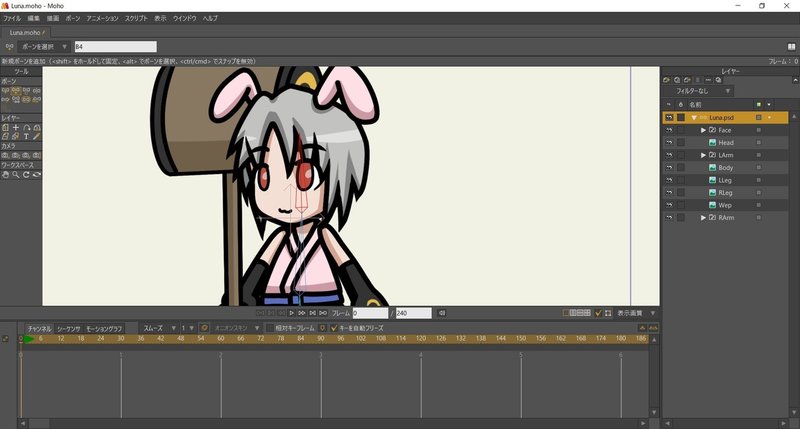The image size is (800, 429).
Task: Click the Play button in playback controls
Action: pyautogui.click(x=291, y=313)
